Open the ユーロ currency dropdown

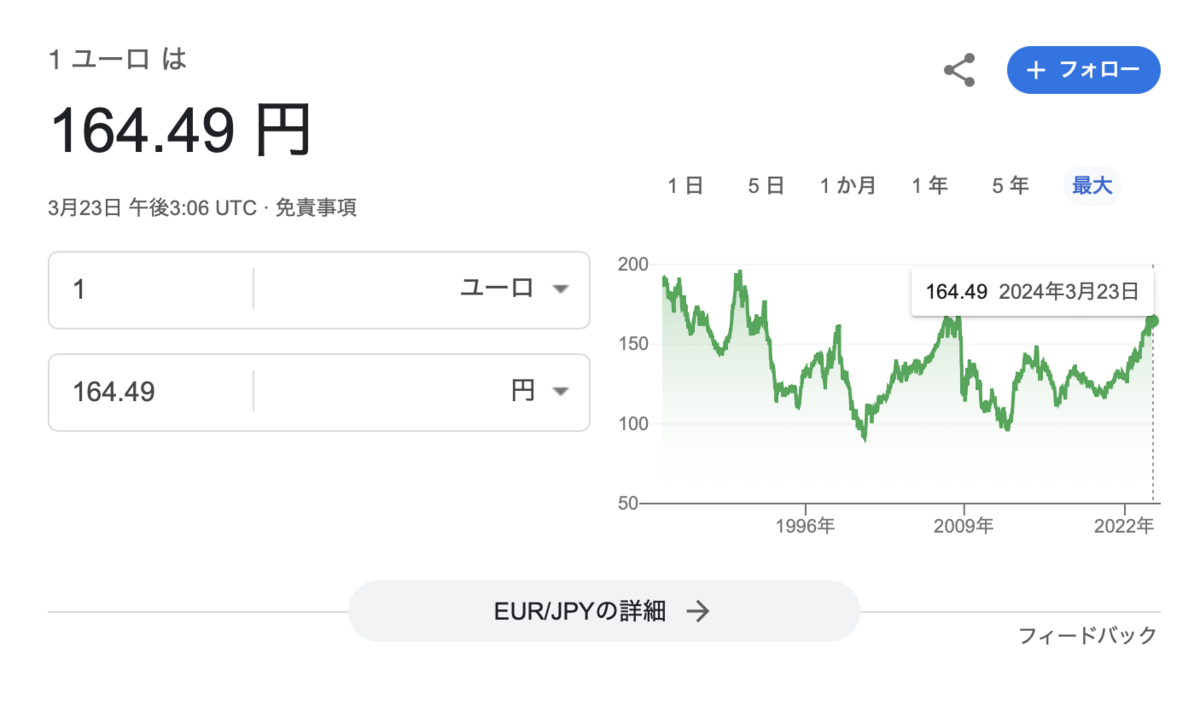point(421,289)
